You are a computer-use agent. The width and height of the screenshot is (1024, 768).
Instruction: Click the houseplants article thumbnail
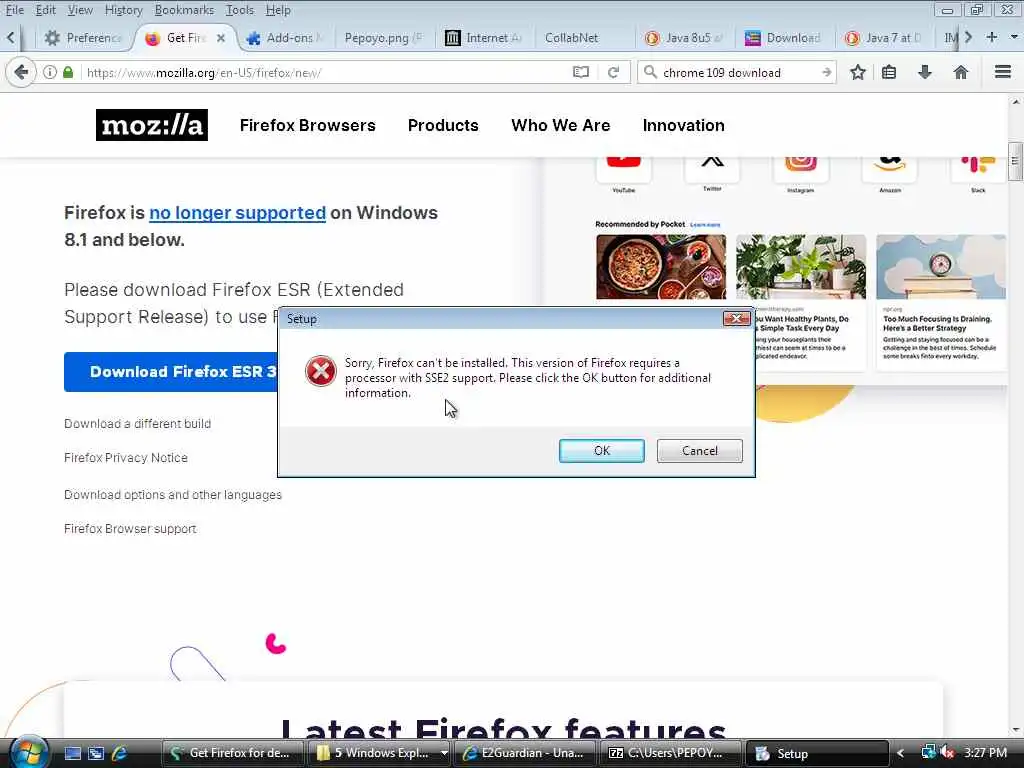pyautogui.click(x=801, y=267)
